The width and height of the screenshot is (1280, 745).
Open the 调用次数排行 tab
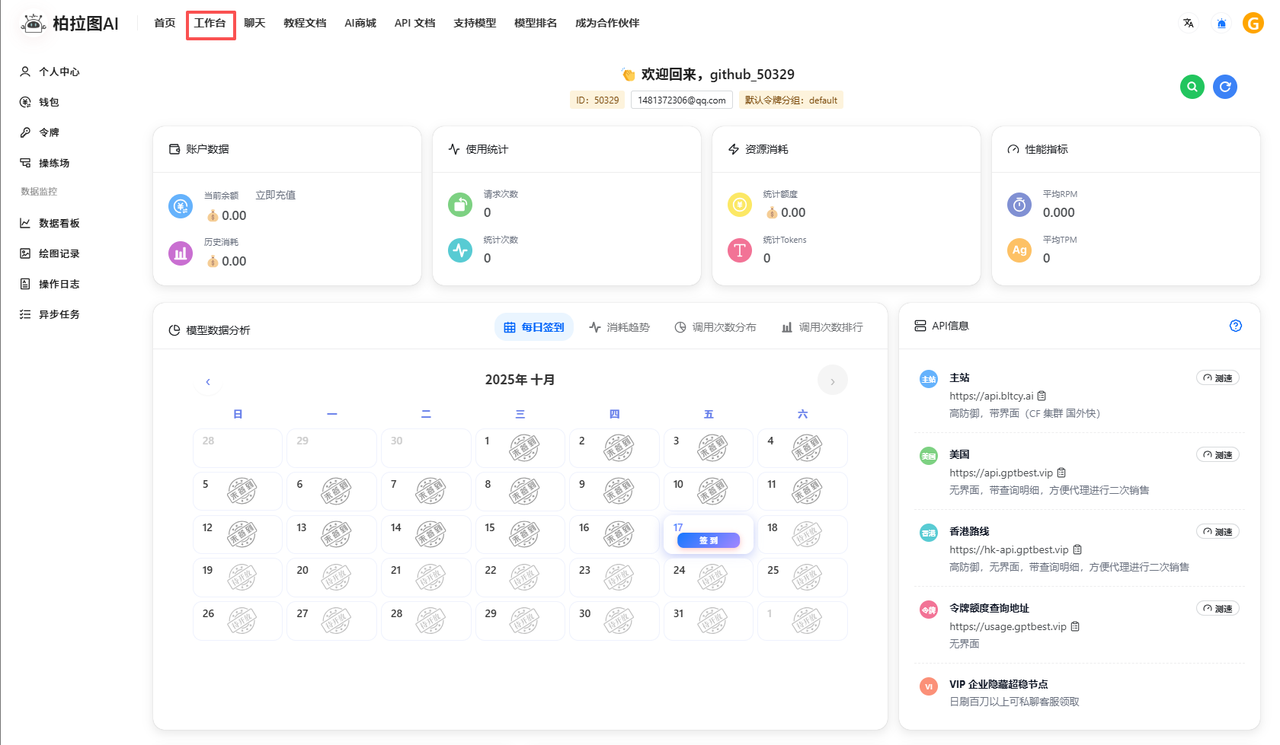coord(822,327)
